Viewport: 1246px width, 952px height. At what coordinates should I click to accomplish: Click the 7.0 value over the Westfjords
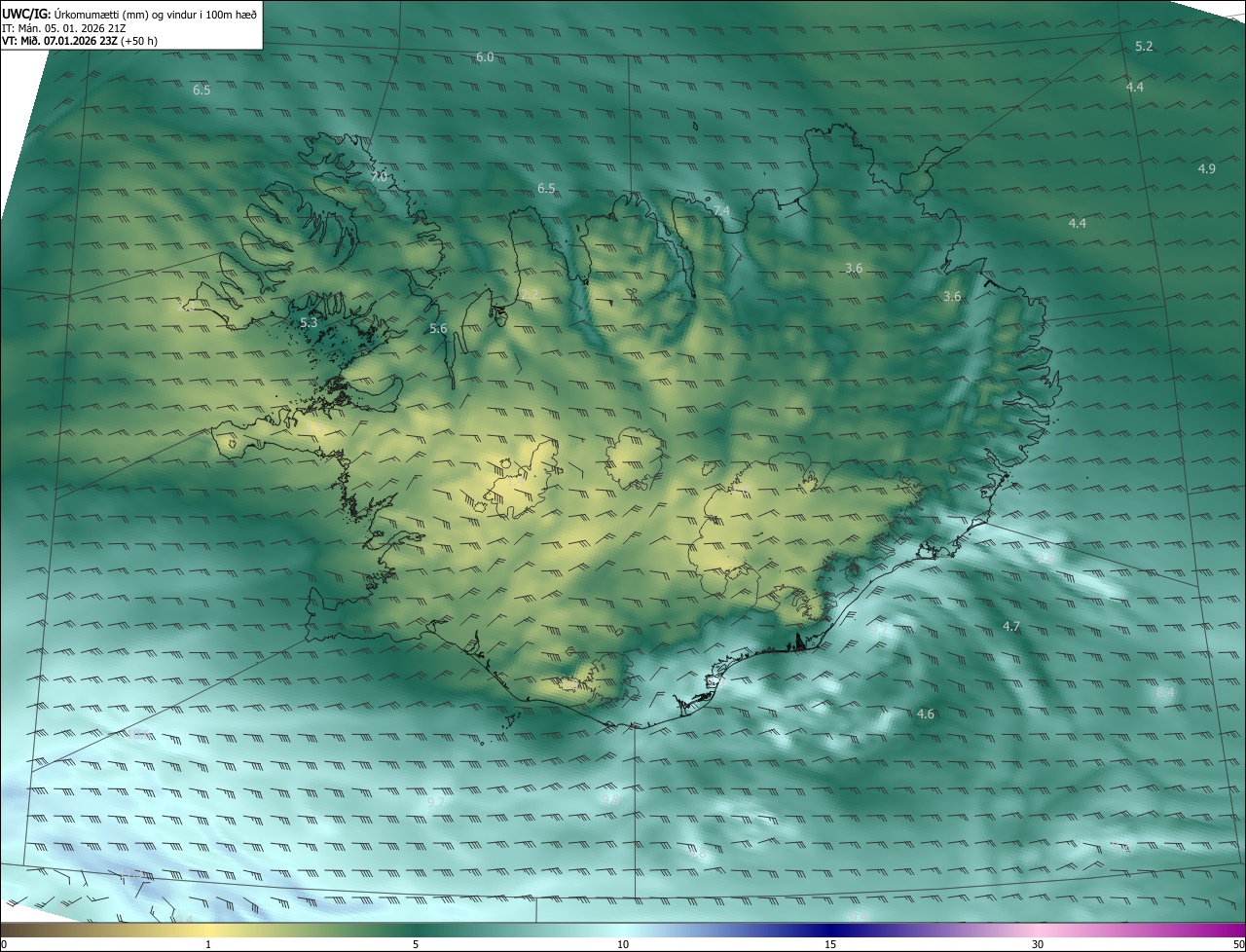(379, 176)
